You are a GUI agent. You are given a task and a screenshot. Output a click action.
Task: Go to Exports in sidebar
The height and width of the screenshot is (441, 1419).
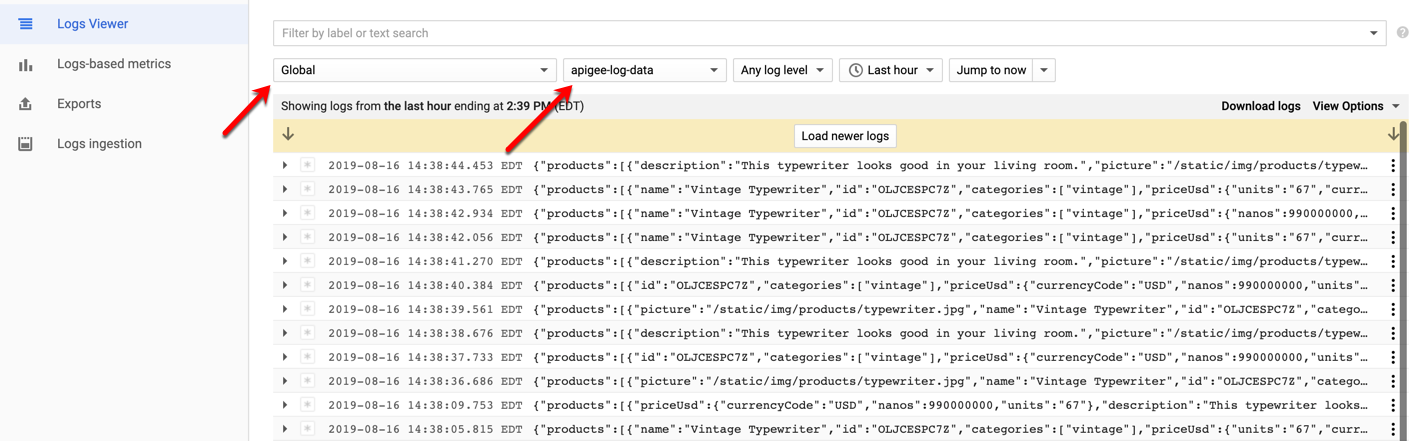124,104
